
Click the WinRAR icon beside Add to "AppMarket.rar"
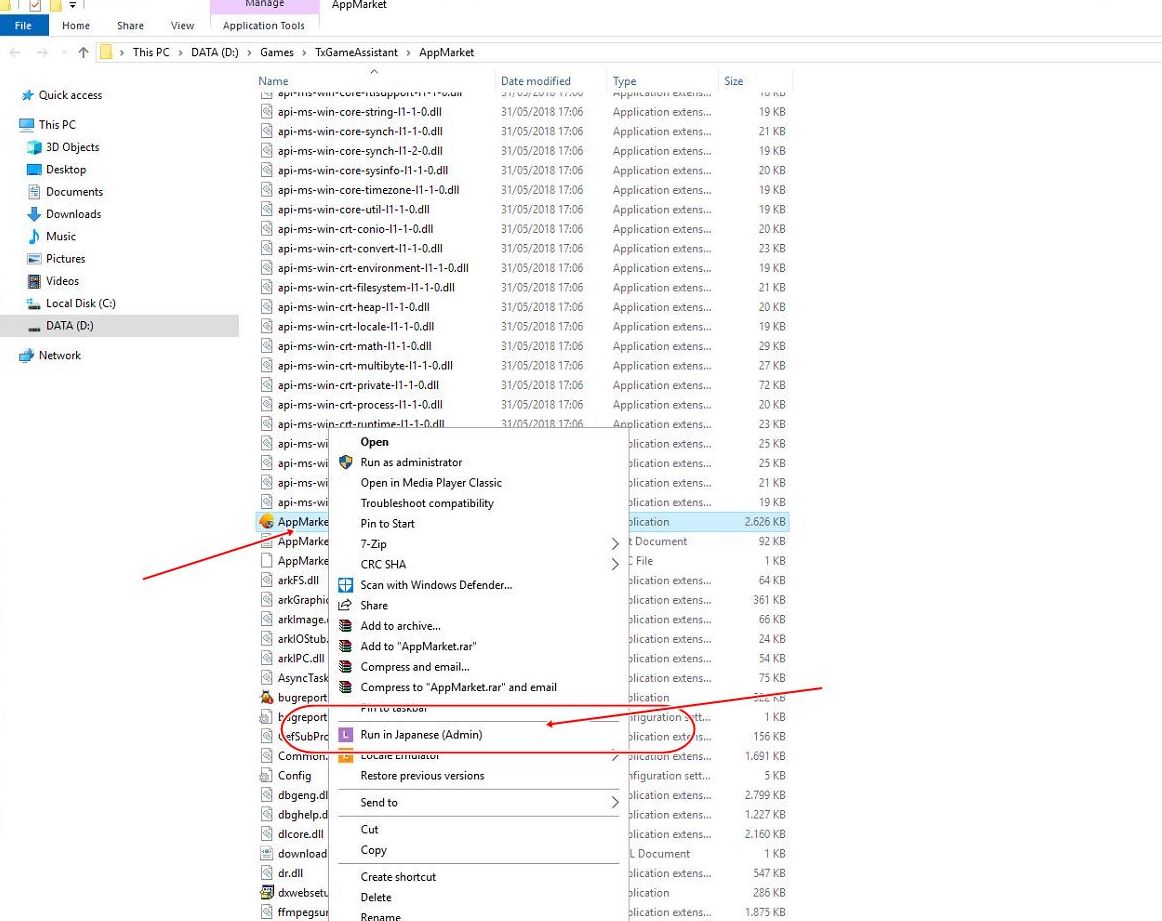point(345,646)
